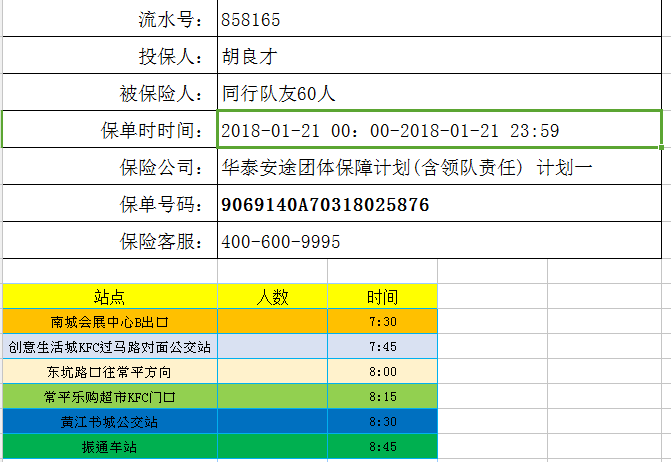
Task: Select the 保单号码 label cell
Action: (110, 204)
